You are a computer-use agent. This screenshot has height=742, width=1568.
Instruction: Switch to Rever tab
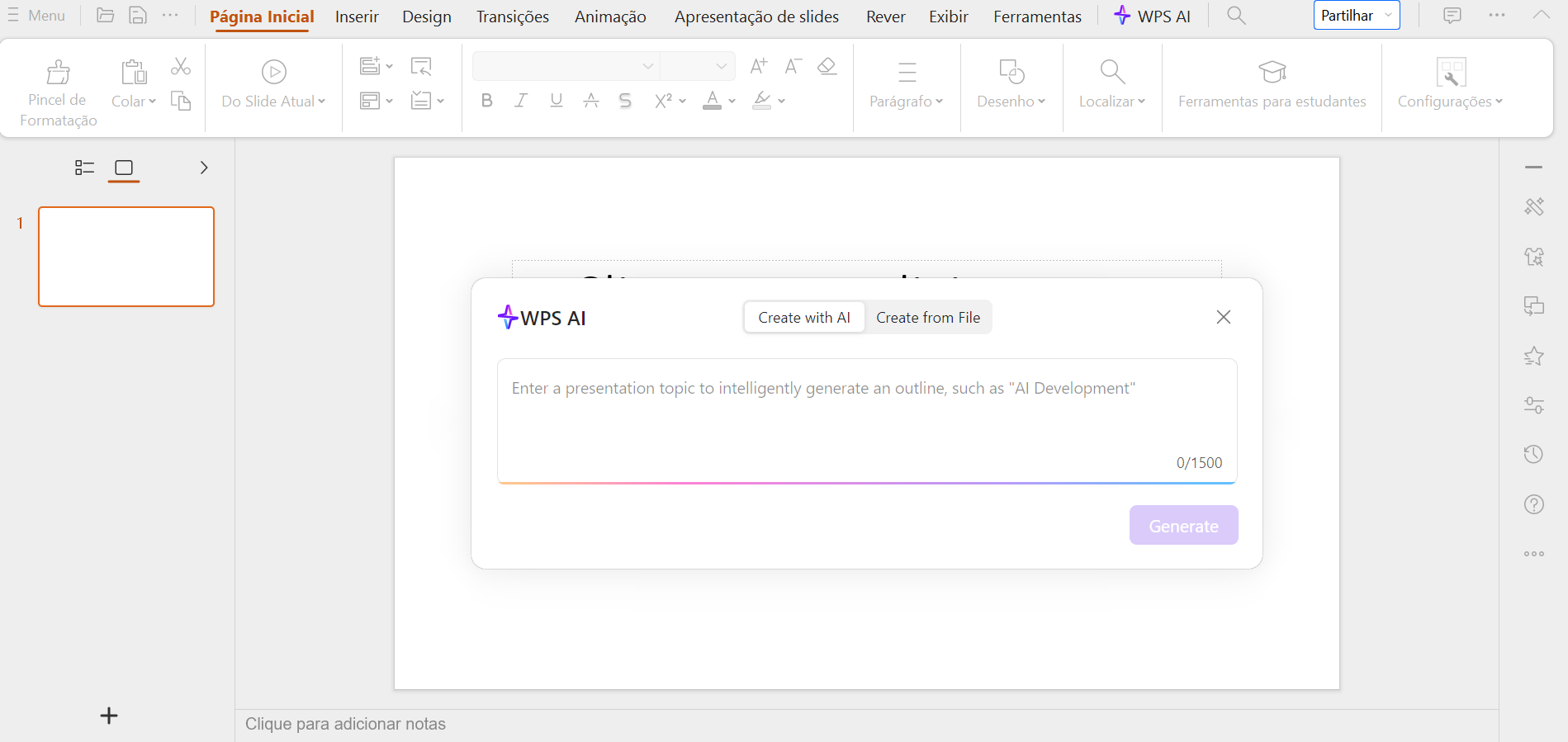pos(886,17)
